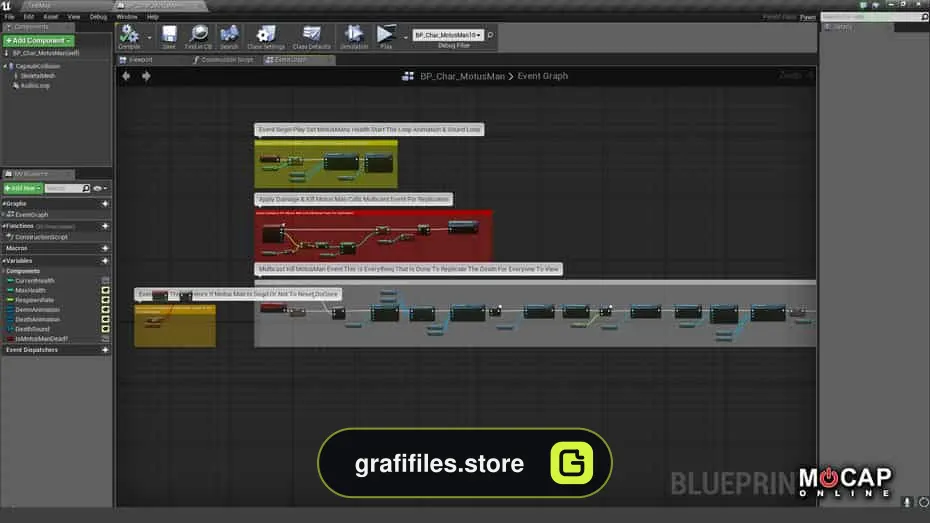The height and width of the screenshot is (523, 930).
Task: Select the audio component under SkeletalMesh
Action: coord(32,85)
